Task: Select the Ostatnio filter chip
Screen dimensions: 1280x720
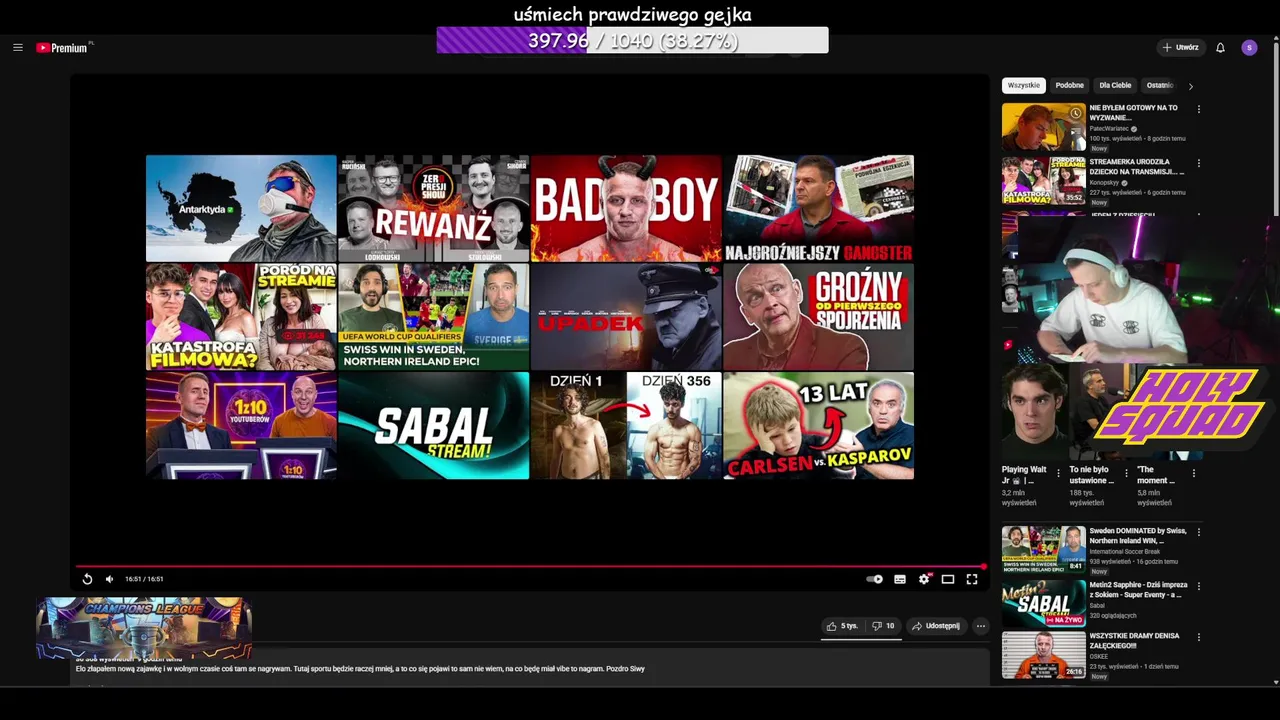Action: coord(1160,85)
